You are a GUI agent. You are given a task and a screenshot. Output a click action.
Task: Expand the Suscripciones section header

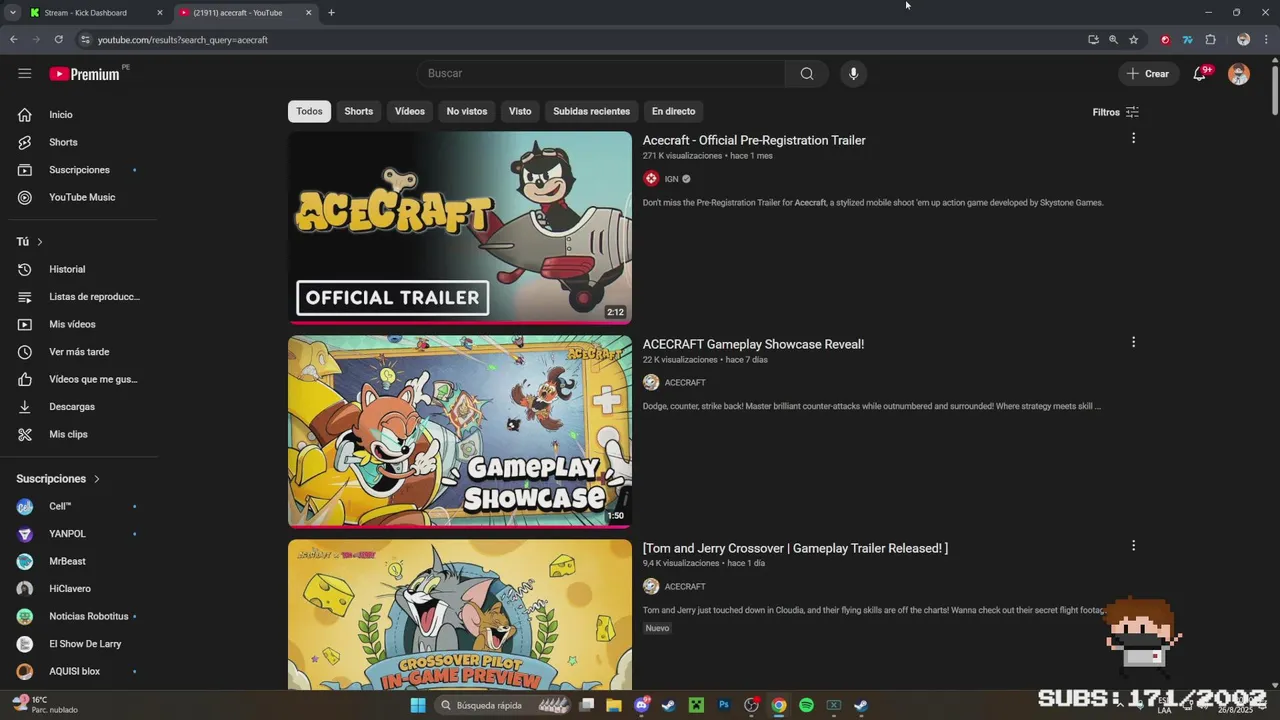click(x=58, y=479)
